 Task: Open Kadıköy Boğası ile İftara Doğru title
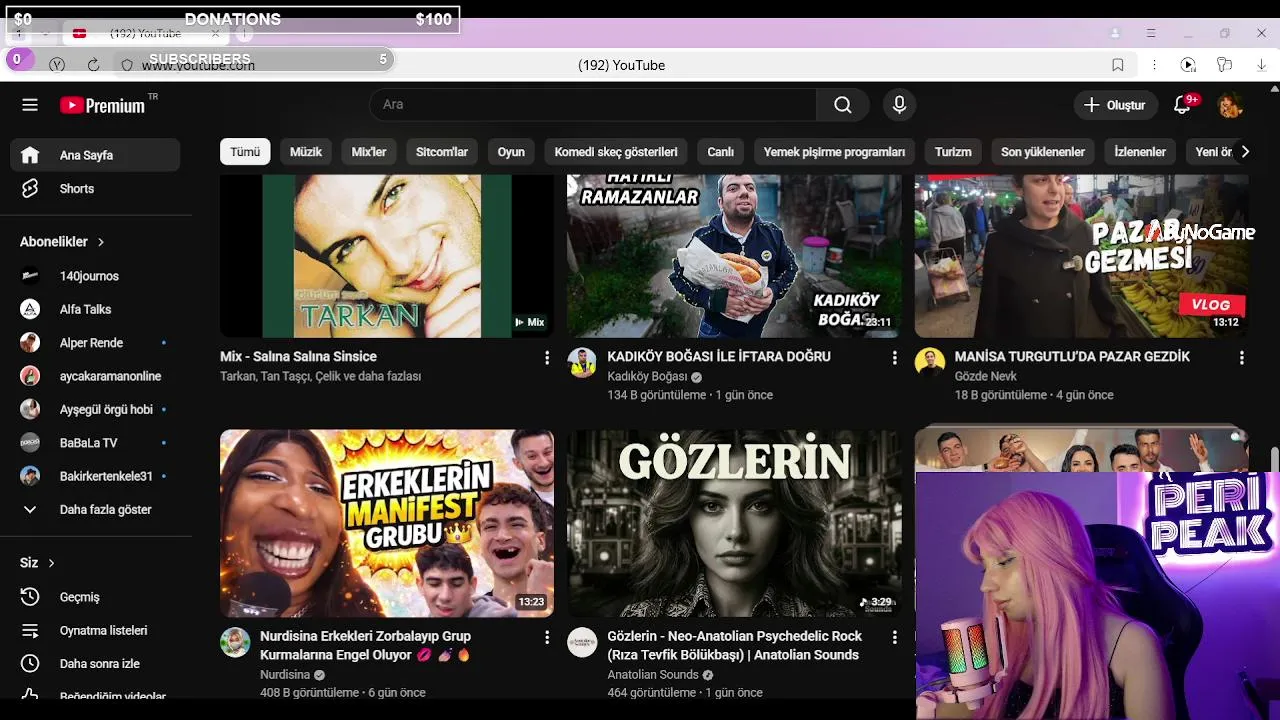coord(719,357)
